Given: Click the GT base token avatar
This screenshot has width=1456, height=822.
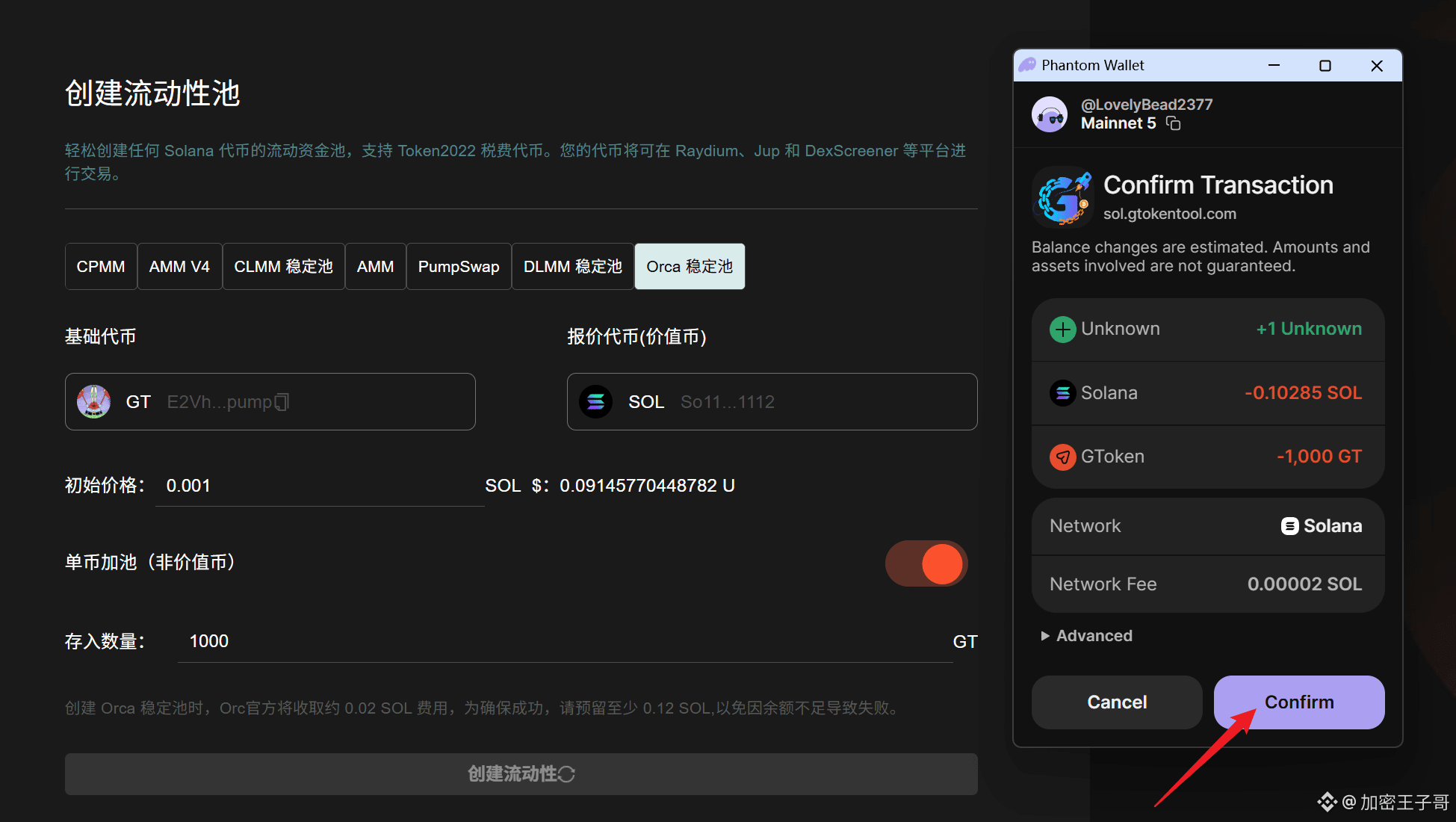Looking at the screenshot, I should [94, 402].
